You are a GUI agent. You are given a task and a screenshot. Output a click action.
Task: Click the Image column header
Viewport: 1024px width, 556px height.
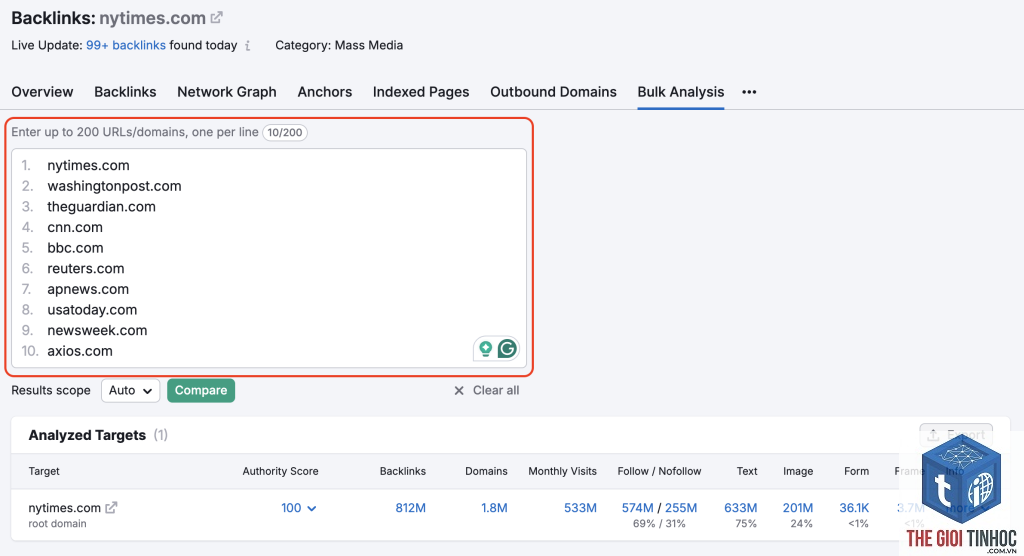click(x=798, y=471)
